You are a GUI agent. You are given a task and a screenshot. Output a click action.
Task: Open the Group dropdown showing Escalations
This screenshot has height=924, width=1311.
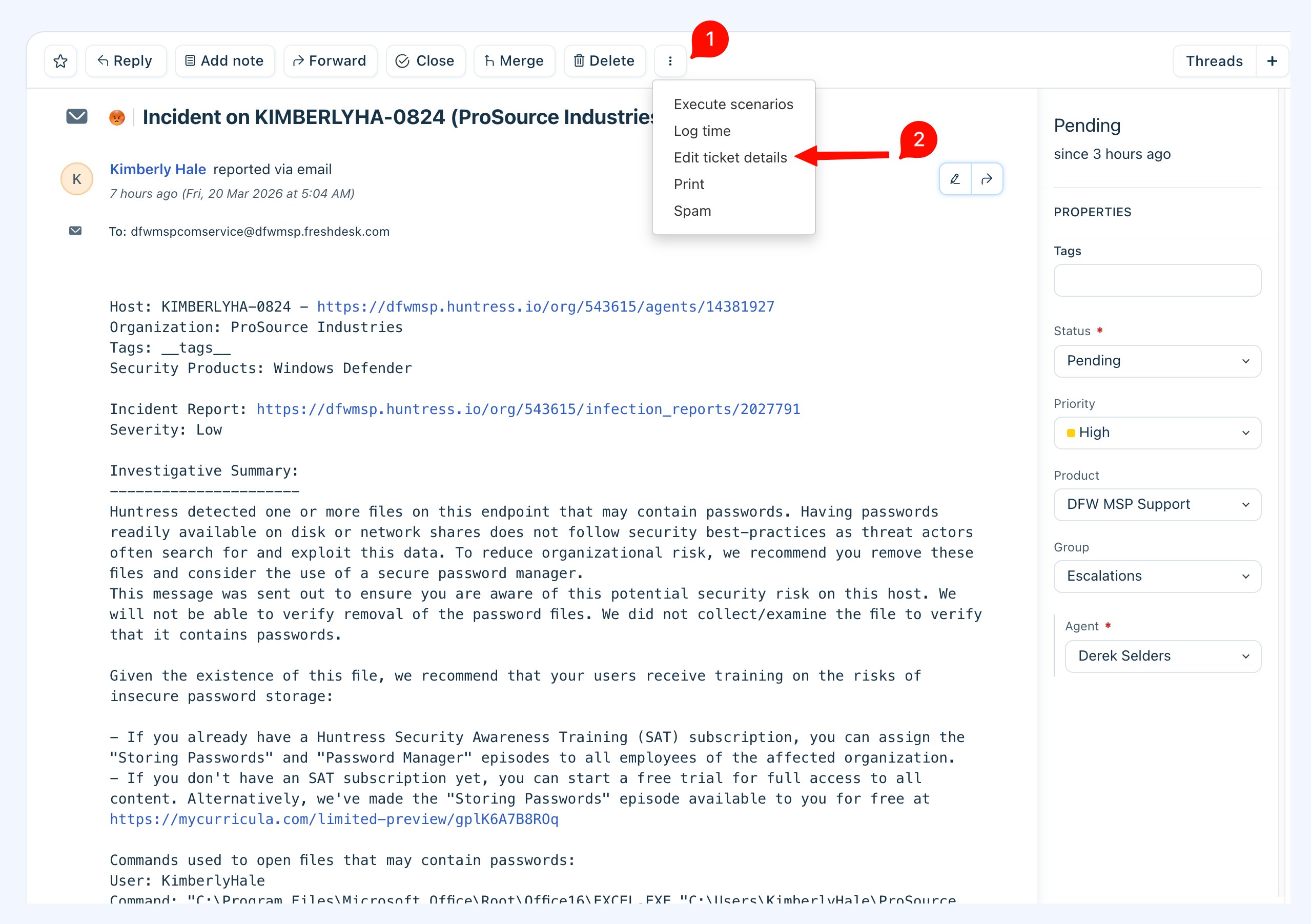(1157, 576)
